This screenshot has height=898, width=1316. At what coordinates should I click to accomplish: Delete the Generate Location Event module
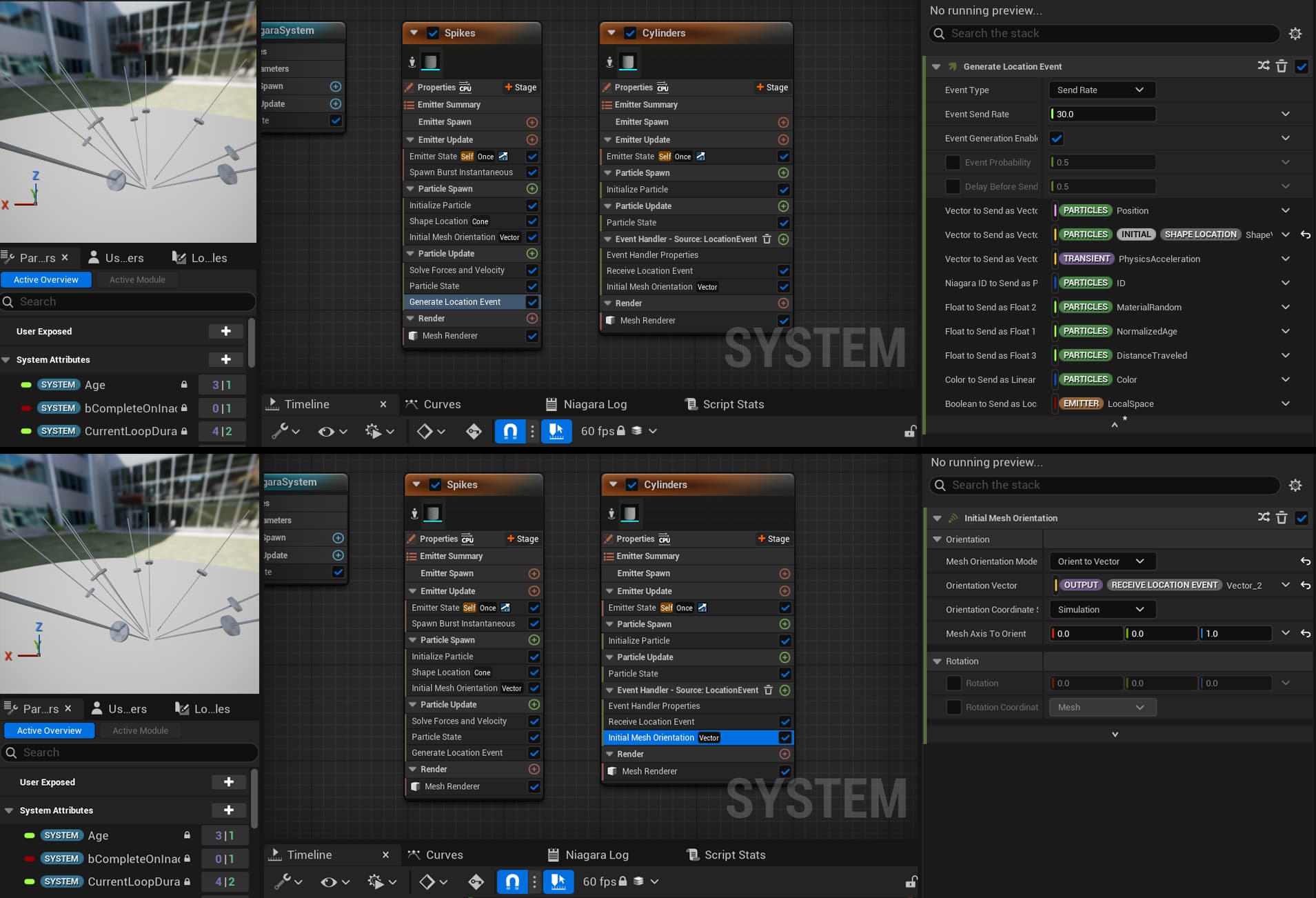[x=1282, y=66]
